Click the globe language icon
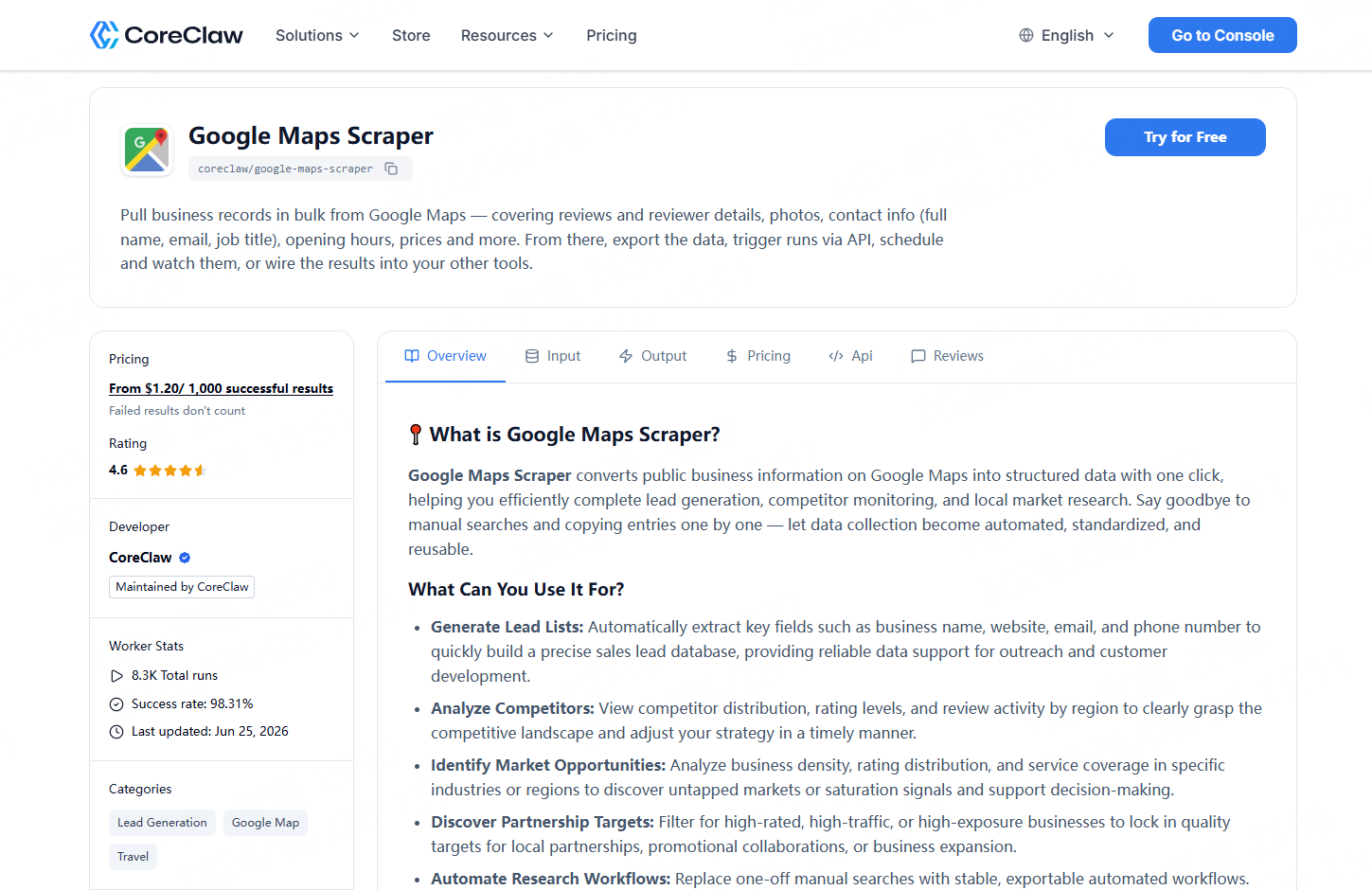The height and width of the screenshot is (890, 1372). [x=1026, y=35]
